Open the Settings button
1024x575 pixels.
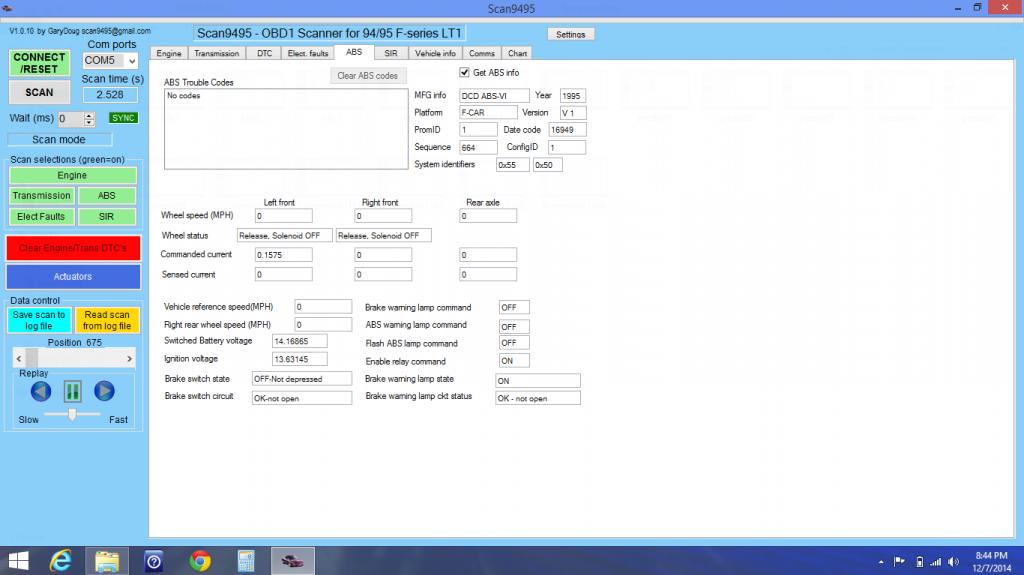click(571, 35)
